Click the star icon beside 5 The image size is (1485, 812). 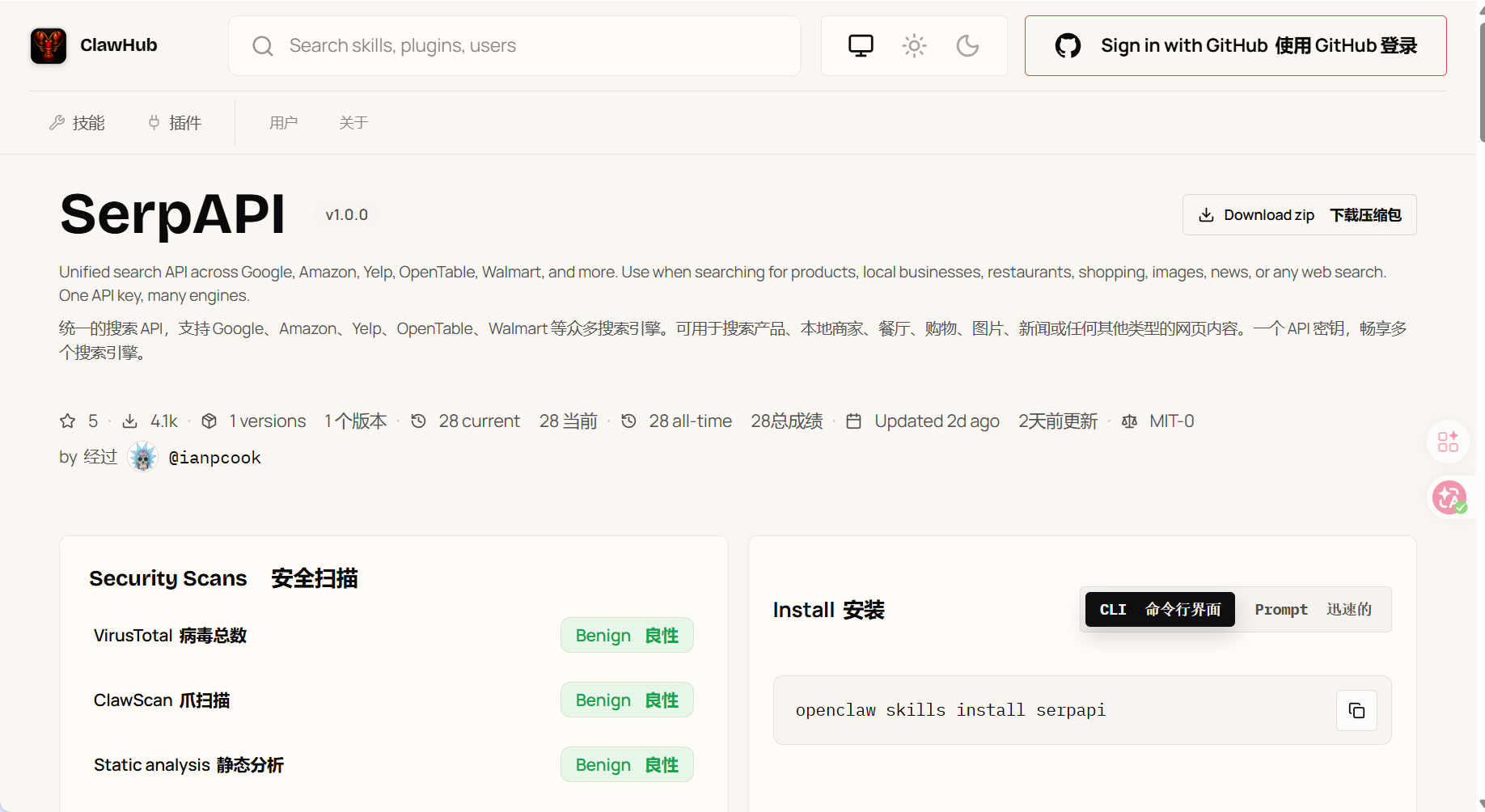coord(68,421)
